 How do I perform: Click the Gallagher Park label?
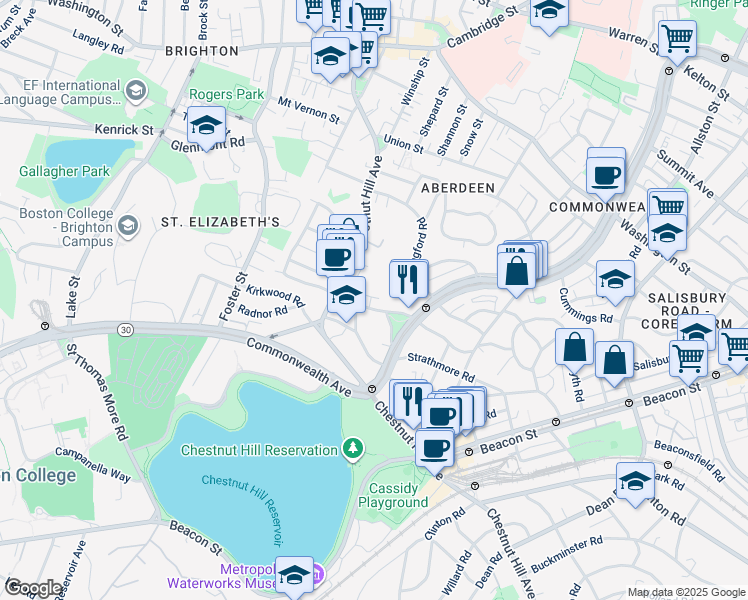(x=64, y=171)
